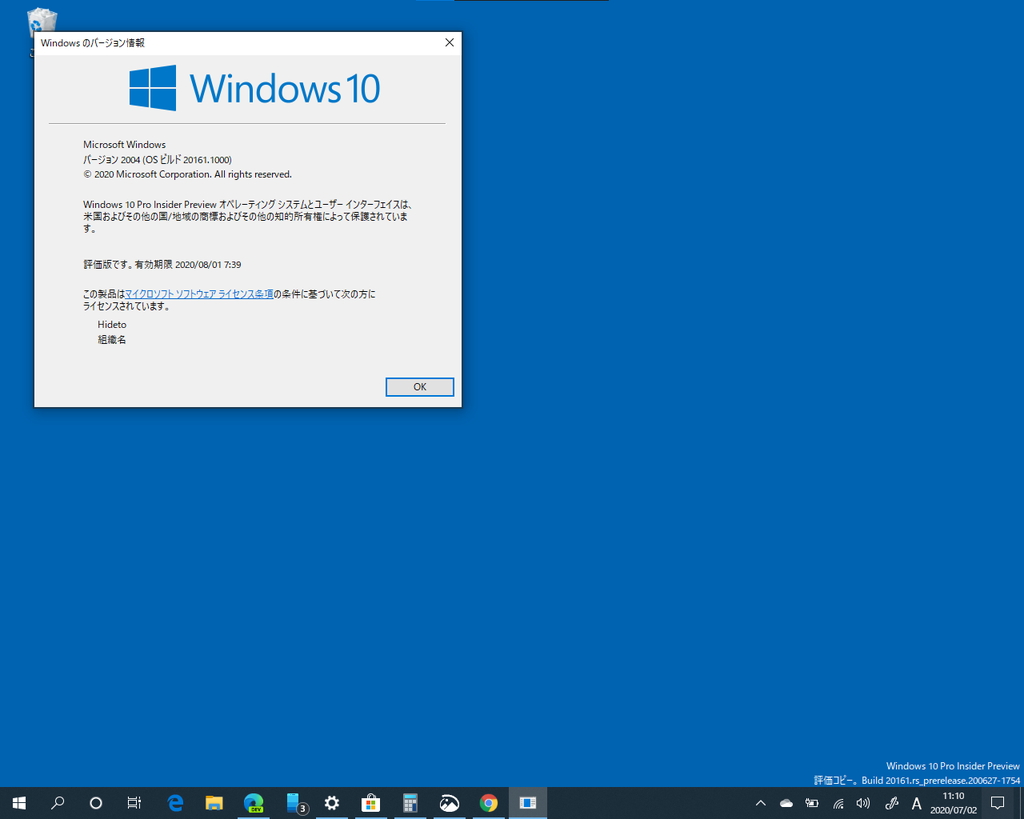Launch Google Chrome
This screenshot has height=819, width=1024.
point(488,803)
